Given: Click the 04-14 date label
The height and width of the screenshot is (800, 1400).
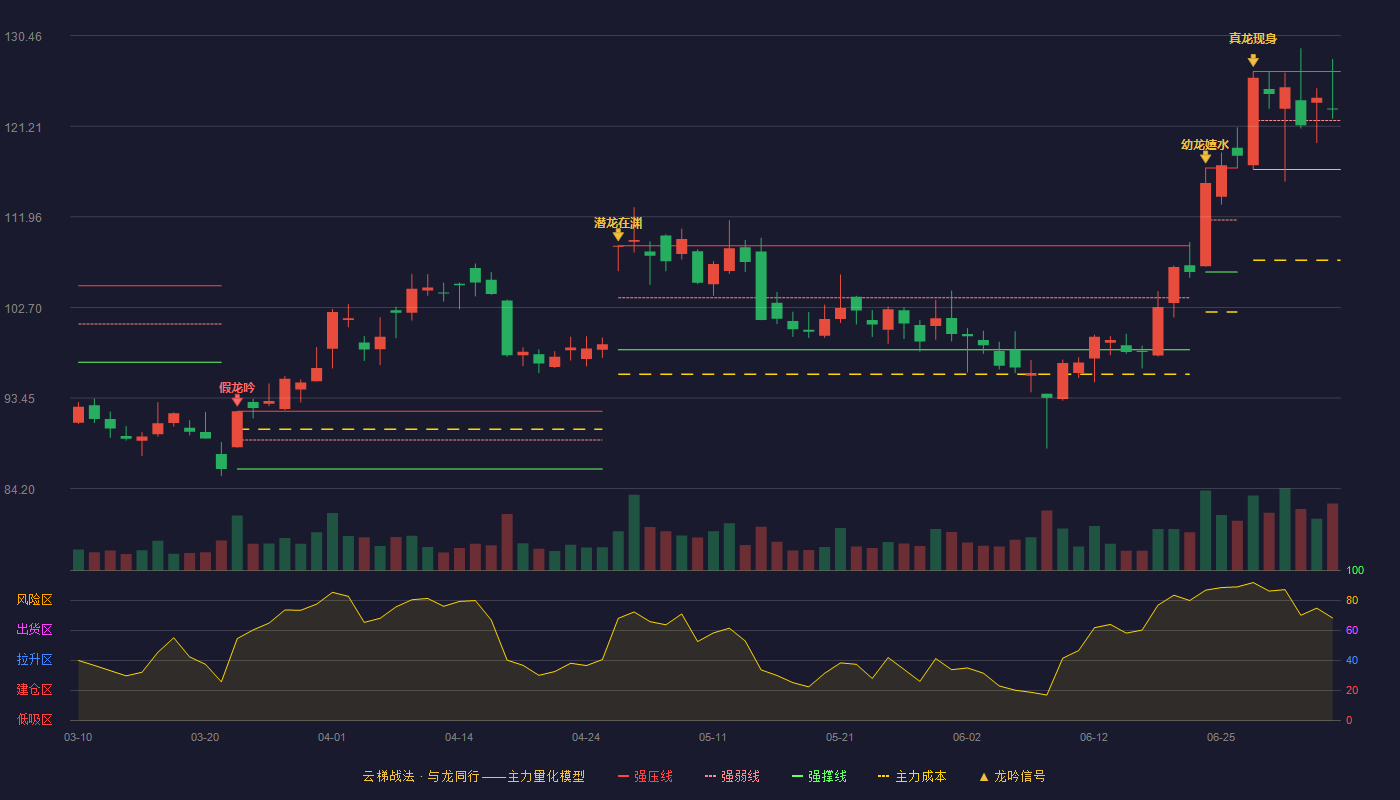Looking at the screenshot, I should pyautogui.click(x=459, y=737).
